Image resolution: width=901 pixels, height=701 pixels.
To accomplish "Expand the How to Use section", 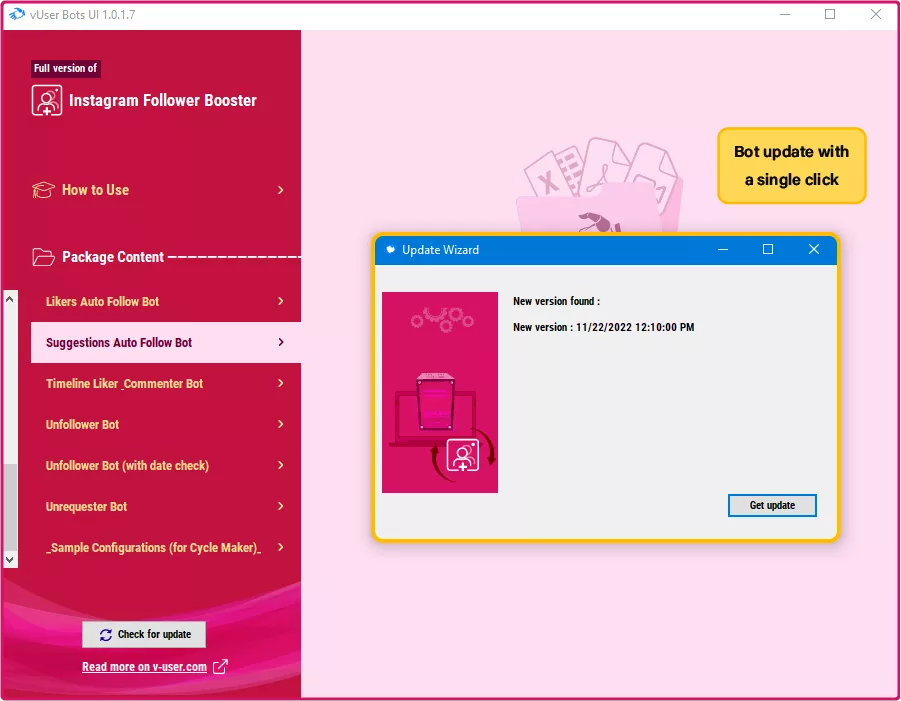I will (x=280, y=190).
